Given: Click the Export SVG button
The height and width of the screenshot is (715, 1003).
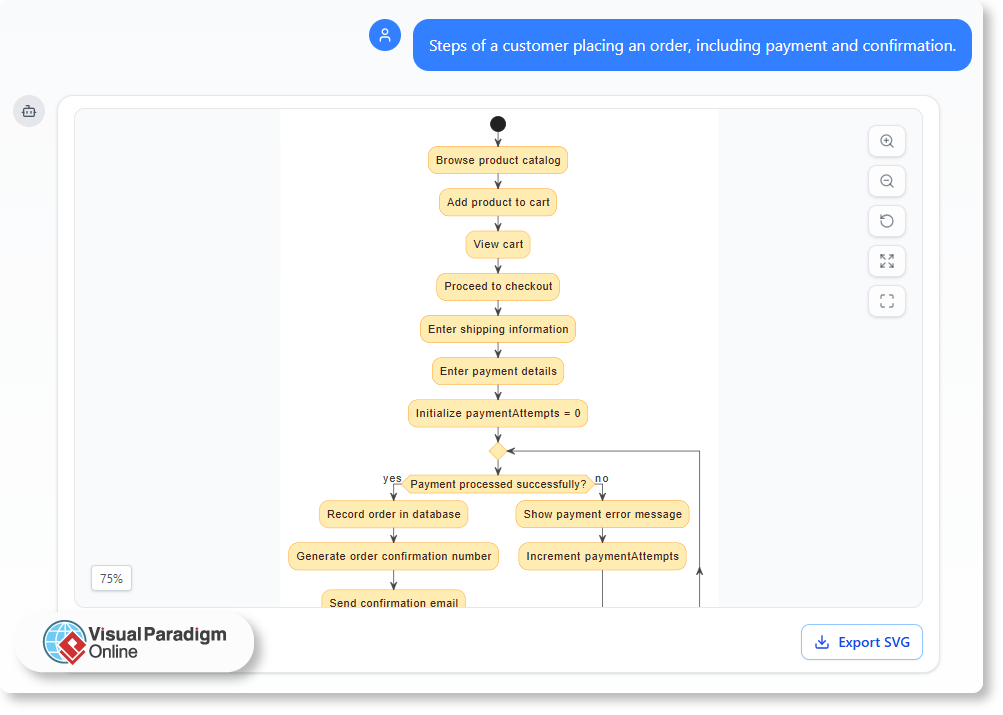Looking at the screenshot, I should (861, 642).
